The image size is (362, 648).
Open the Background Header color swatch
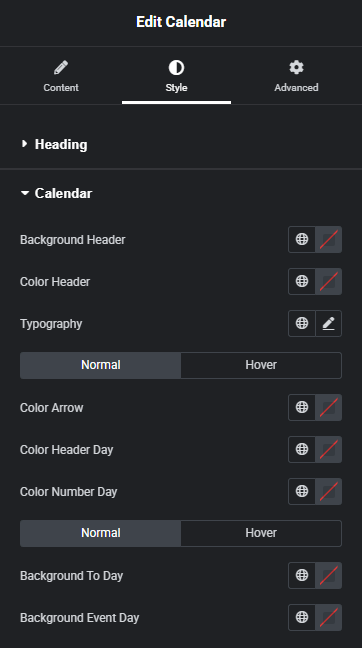(329, 239)
